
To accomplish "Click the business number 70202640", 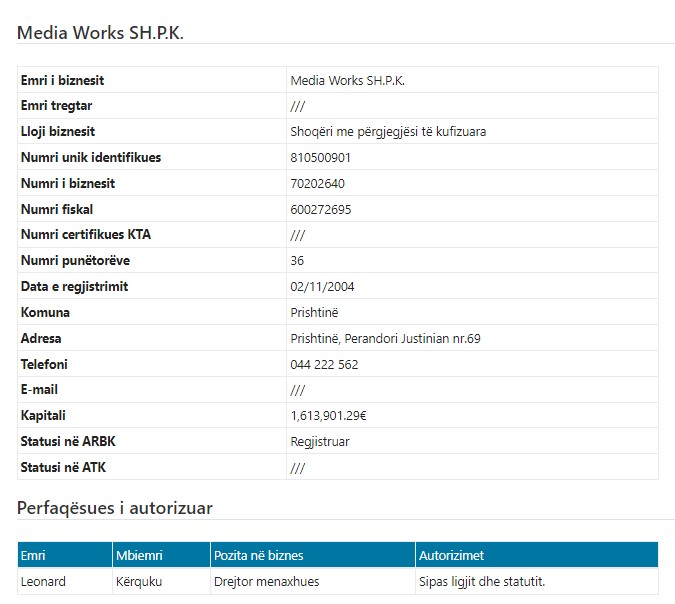I will tap(317, 183).
